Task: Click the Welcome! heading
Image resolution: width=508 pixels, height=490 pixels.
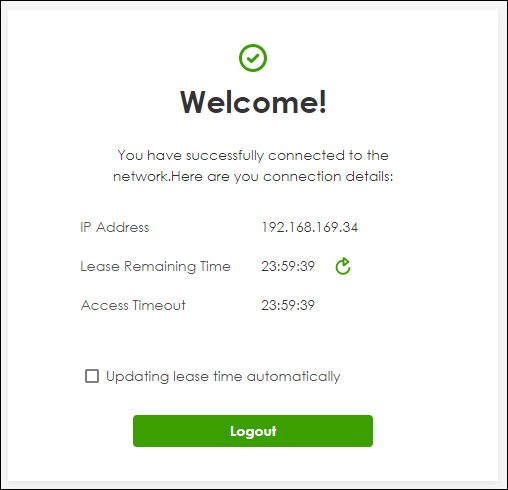Action: tap(253, 102)
